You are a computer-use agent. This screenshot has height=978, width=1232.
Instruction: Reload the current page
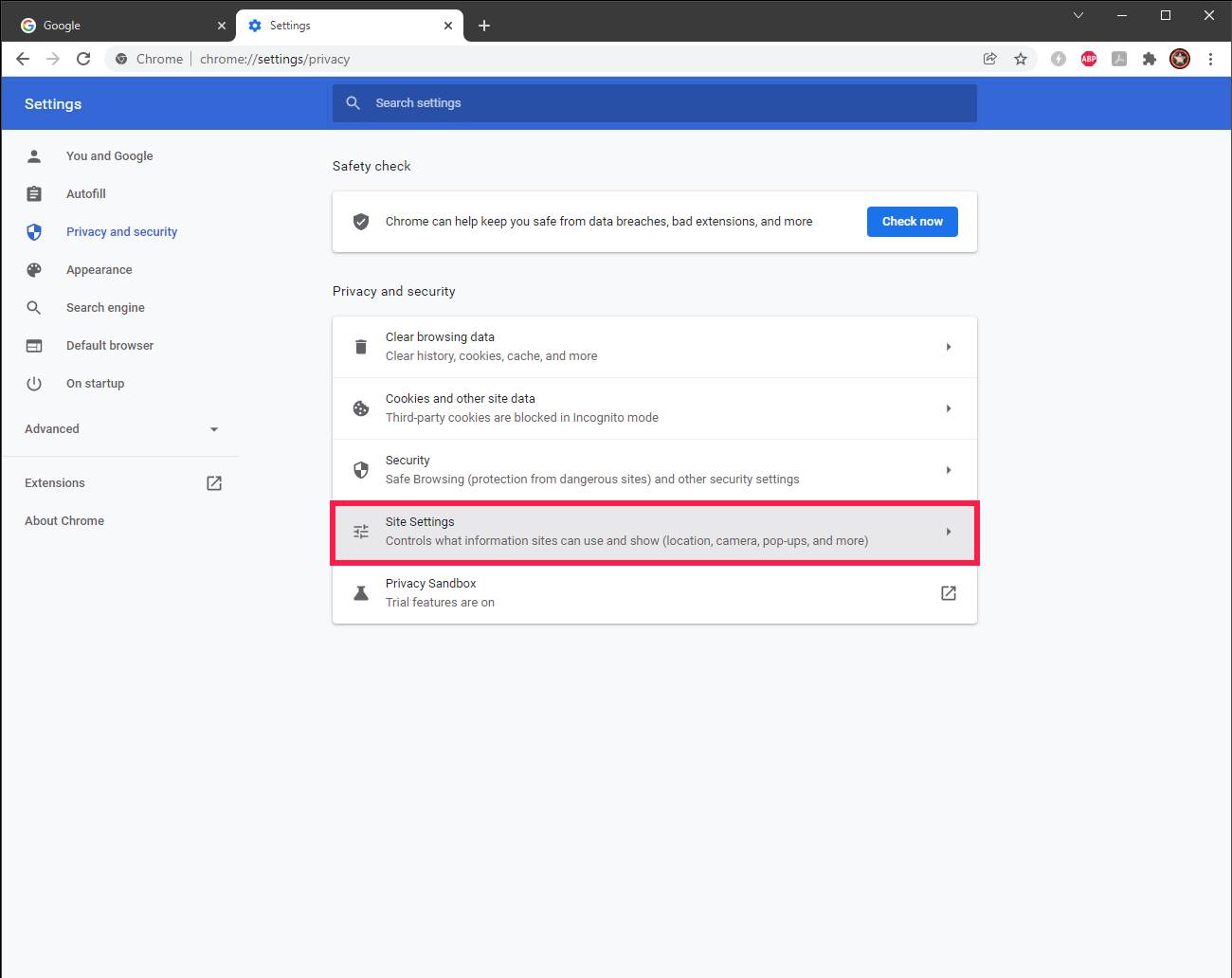[83, 59]
